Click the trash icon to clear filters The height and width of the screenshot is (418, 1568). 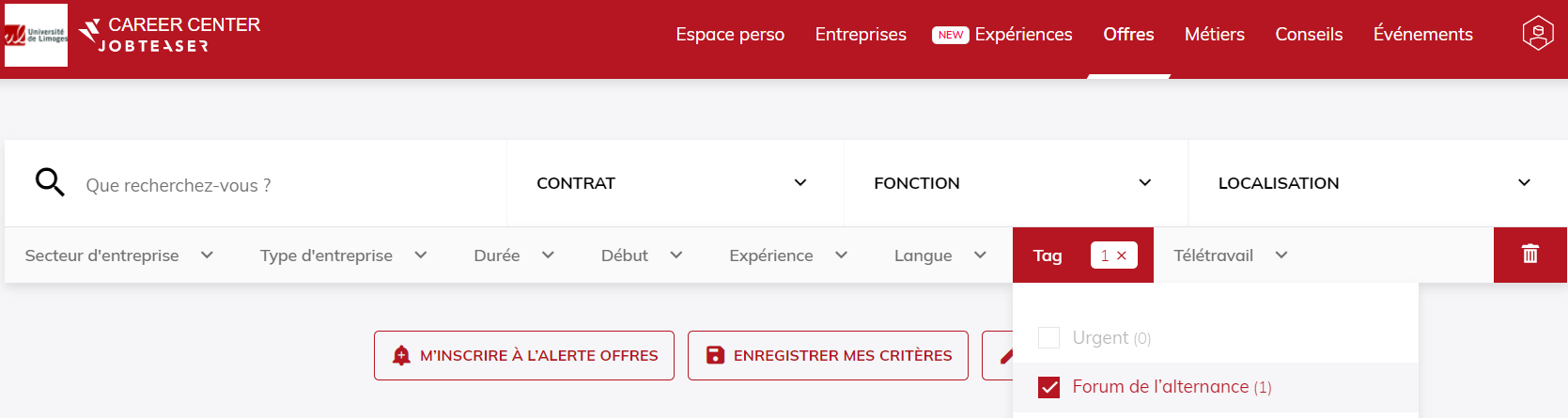(x=1530, y=254)
